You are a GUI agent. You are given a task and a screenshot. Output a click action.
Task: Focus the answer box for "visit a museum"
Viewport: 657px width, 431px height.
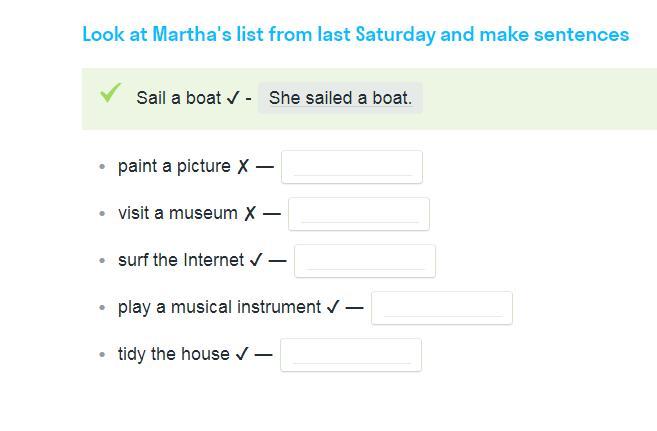tap(359, 214)
